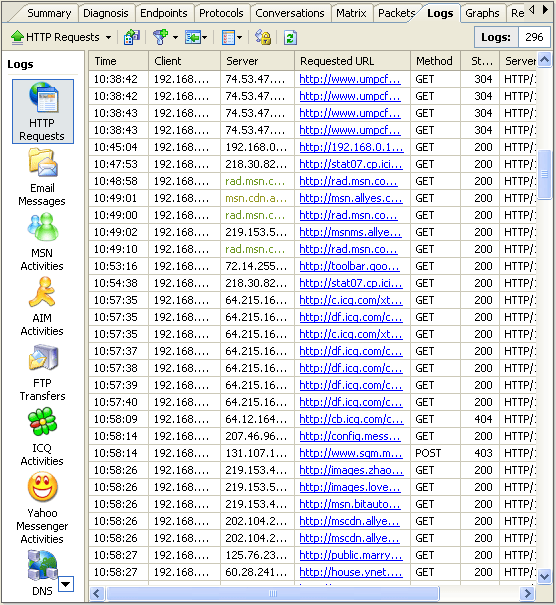
Task: Click the Logs count value 296
Action: (x=534, y=37)
